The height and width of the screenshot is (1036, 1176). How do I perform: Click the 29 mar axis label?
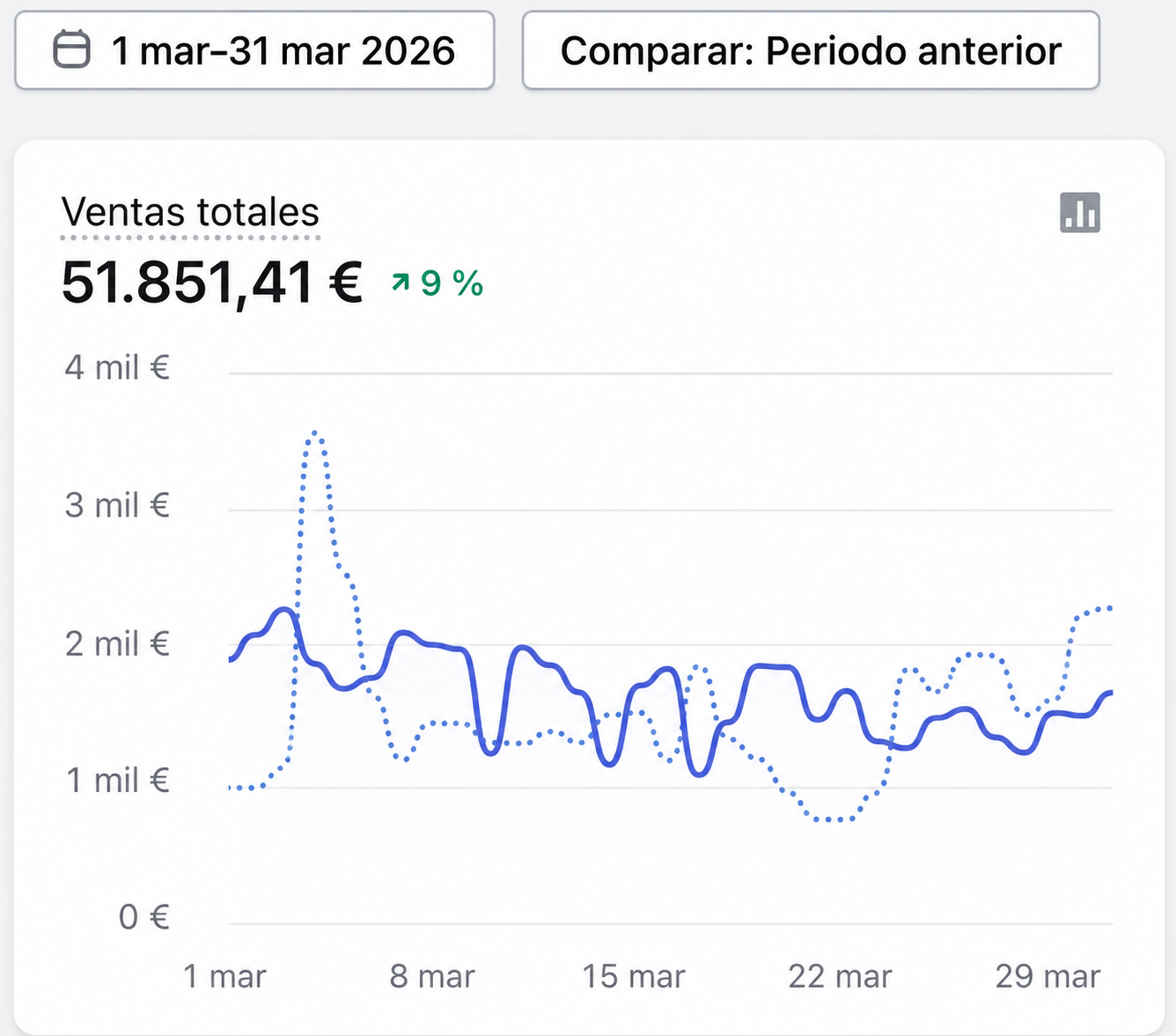pyautogui.click(x=1047, y=976)
